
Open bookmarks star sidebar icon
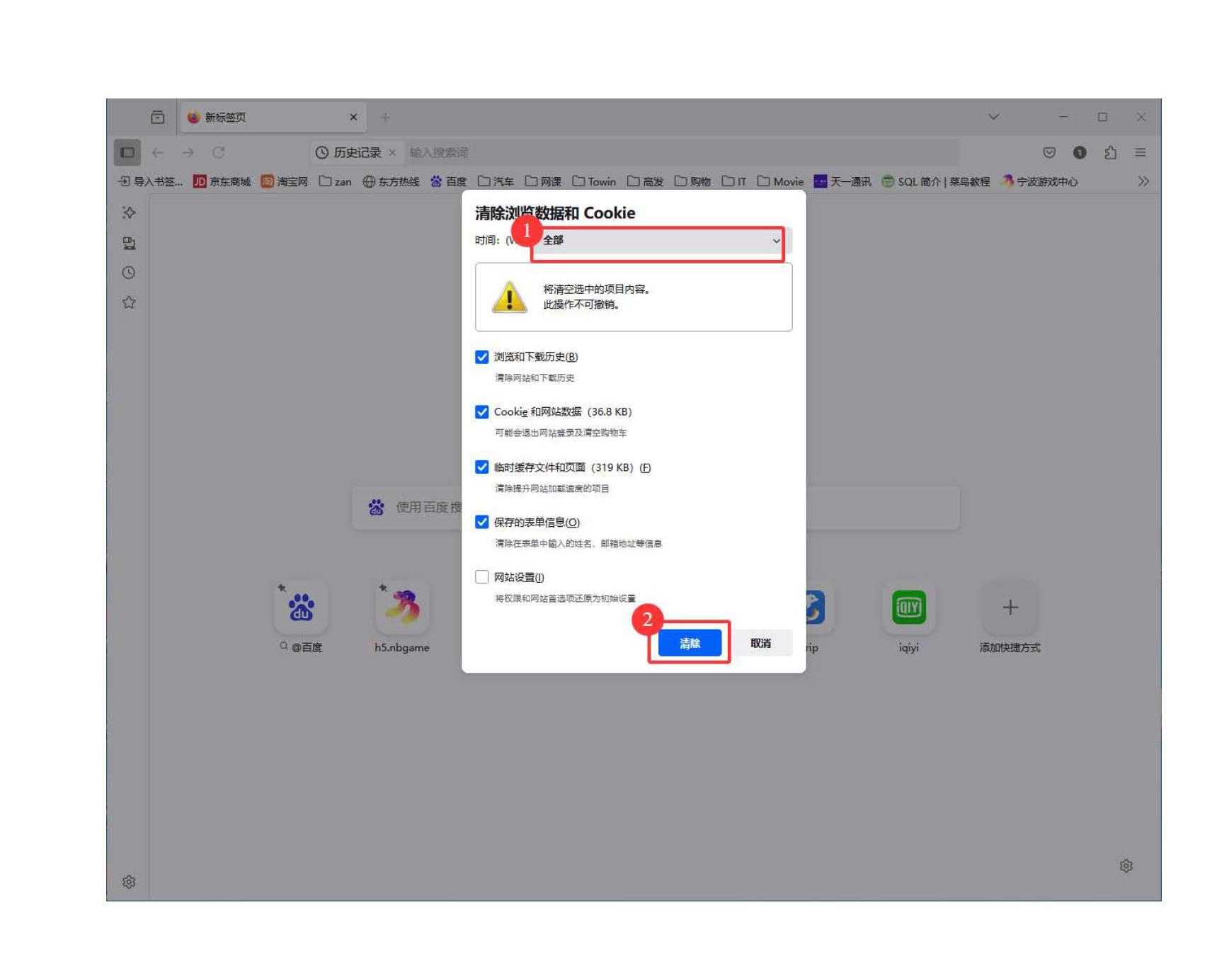point(129,302)
